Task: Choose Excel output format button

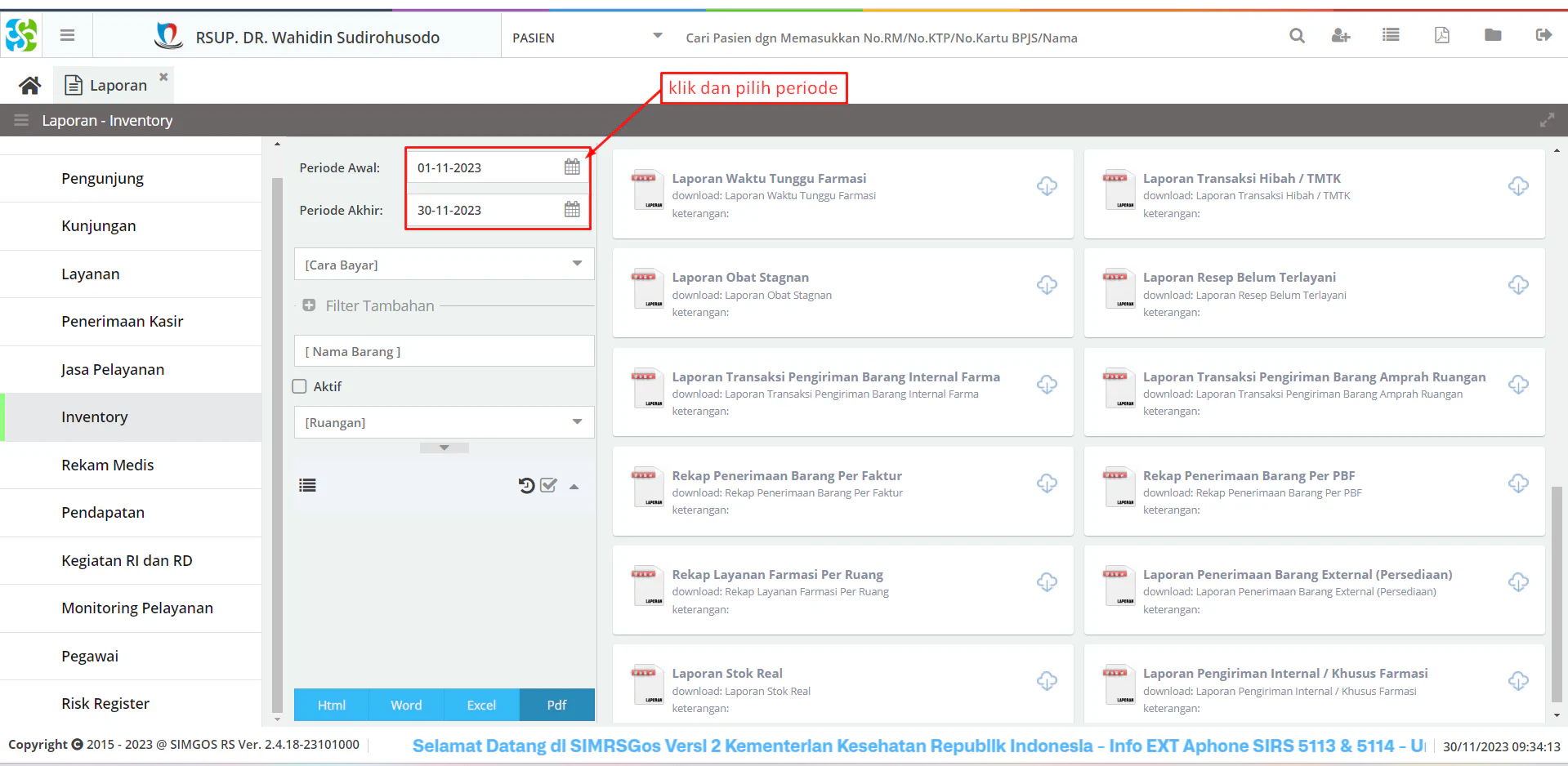Action: (x=481, y=705)
